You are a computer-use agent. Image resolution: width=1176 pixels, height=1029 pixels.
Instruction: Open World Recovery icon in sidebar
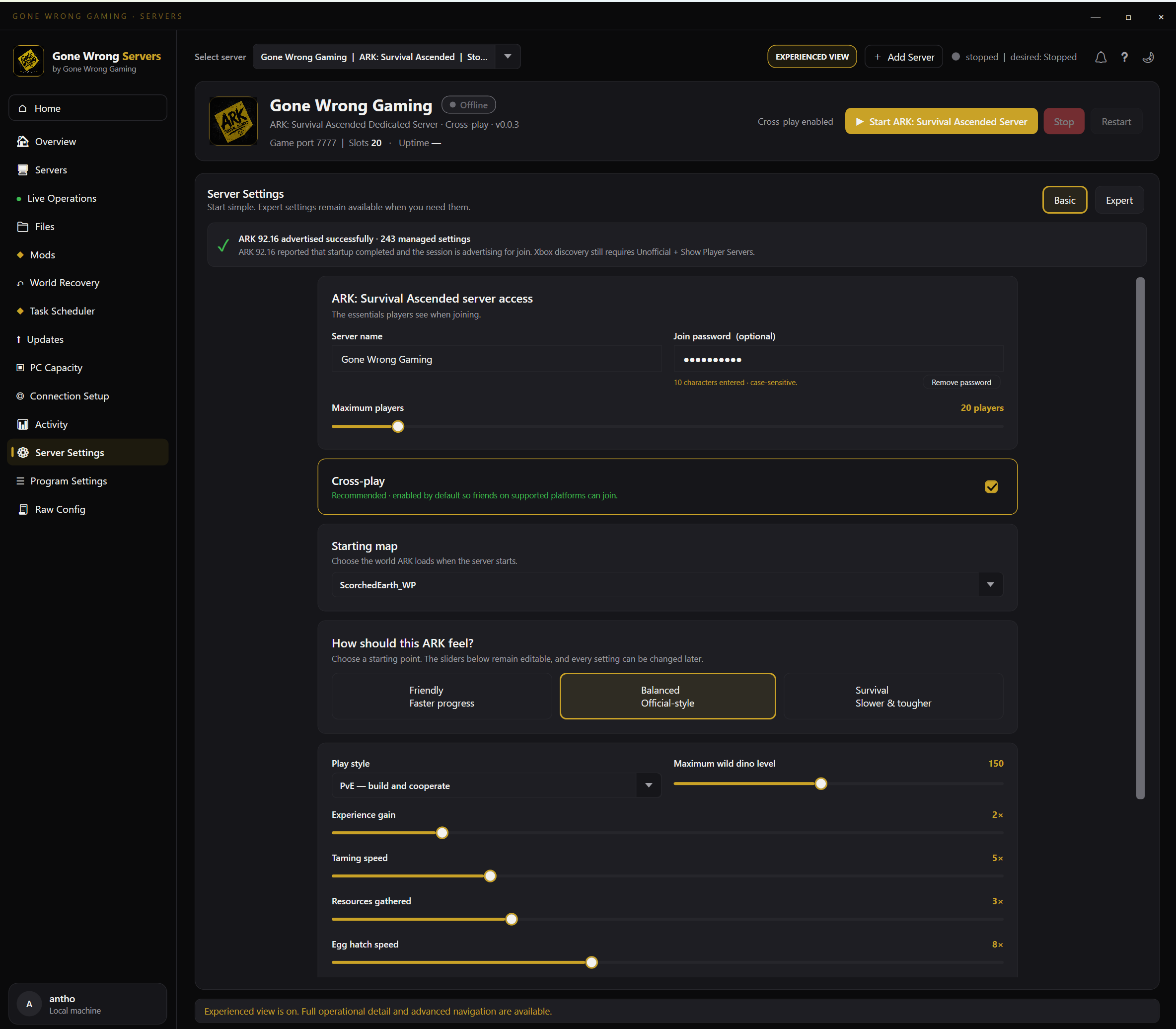tap(20, 283)
